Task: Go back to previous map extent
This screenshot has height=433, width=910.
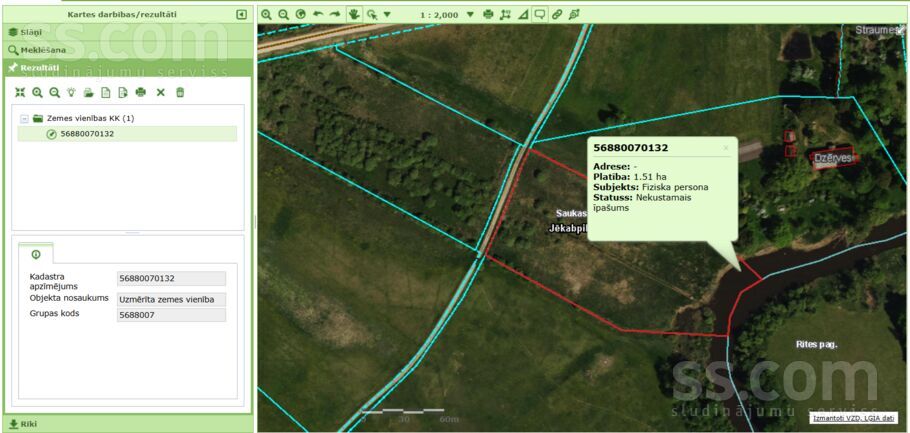Action: coord(318,15)
